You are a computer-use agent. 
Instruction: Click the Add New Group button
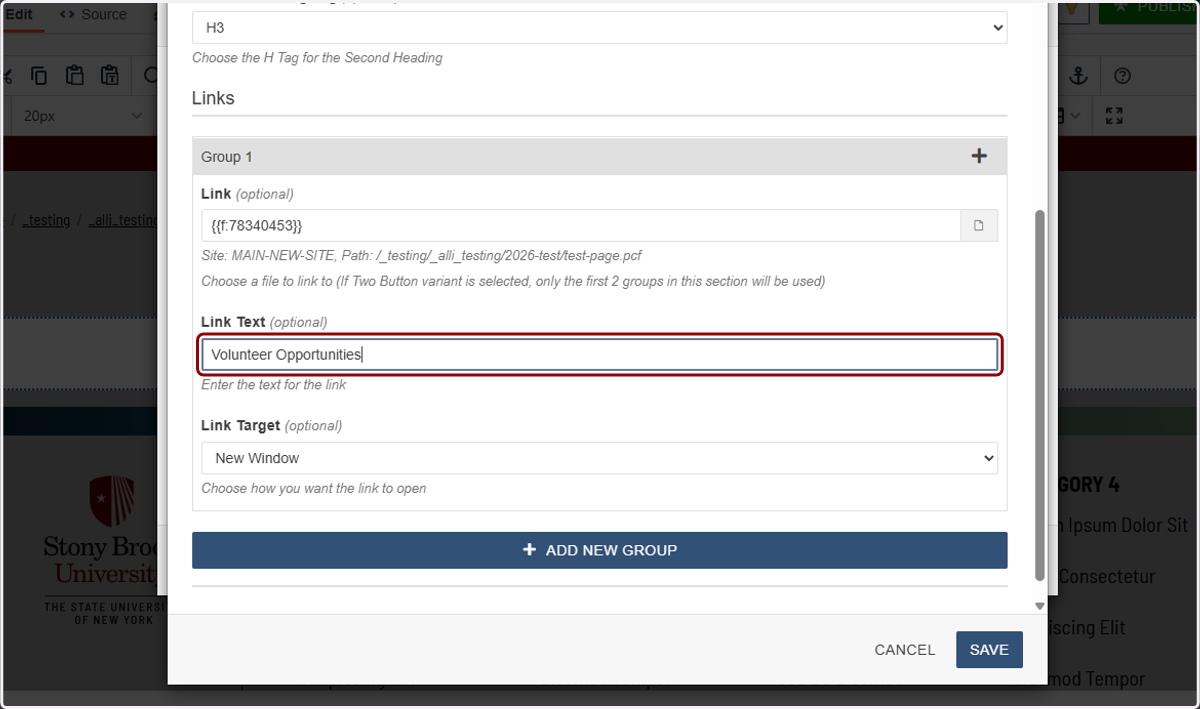(599, 550)
